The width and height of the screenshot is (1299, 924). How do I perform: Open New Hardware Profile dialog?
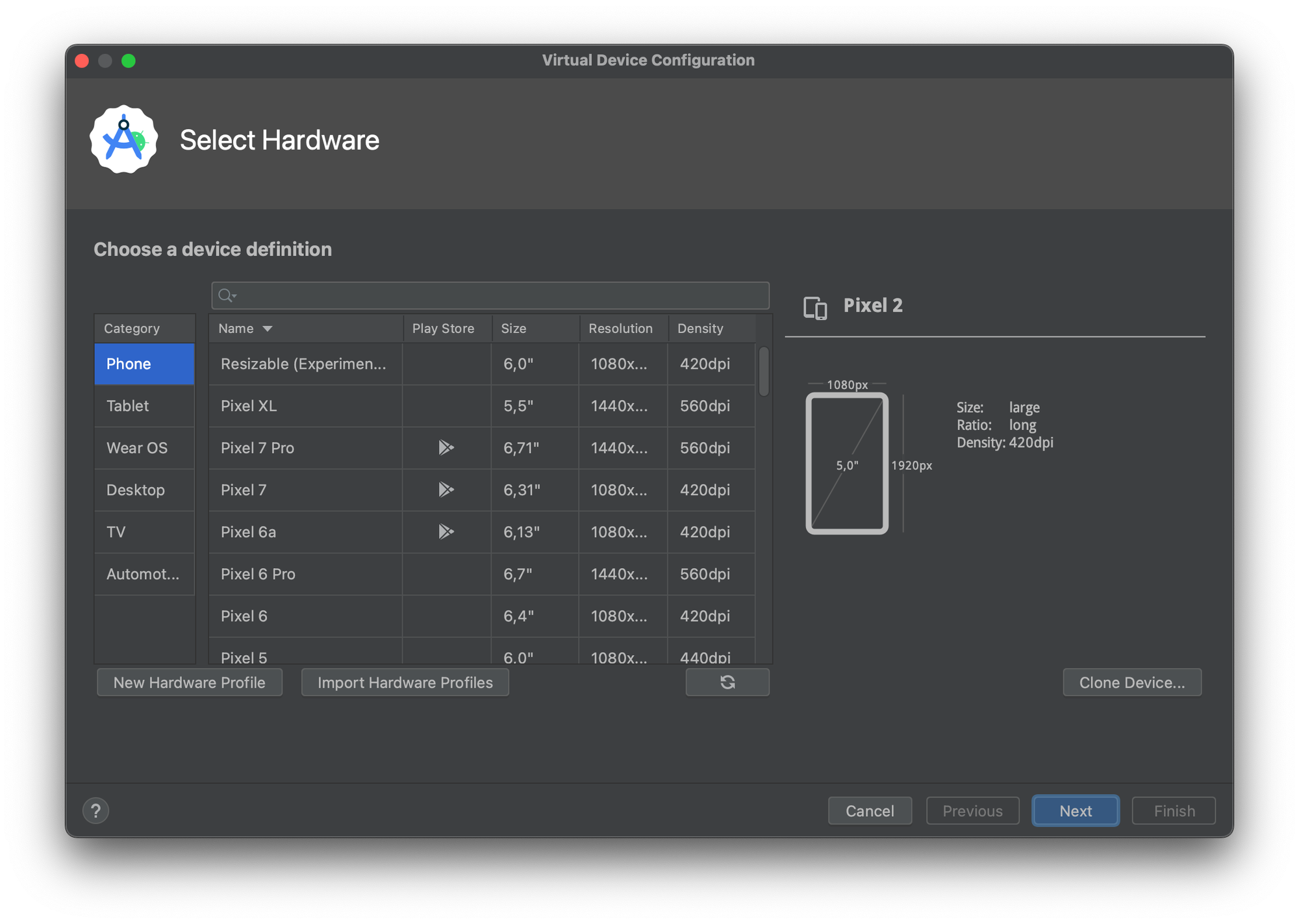189,682
